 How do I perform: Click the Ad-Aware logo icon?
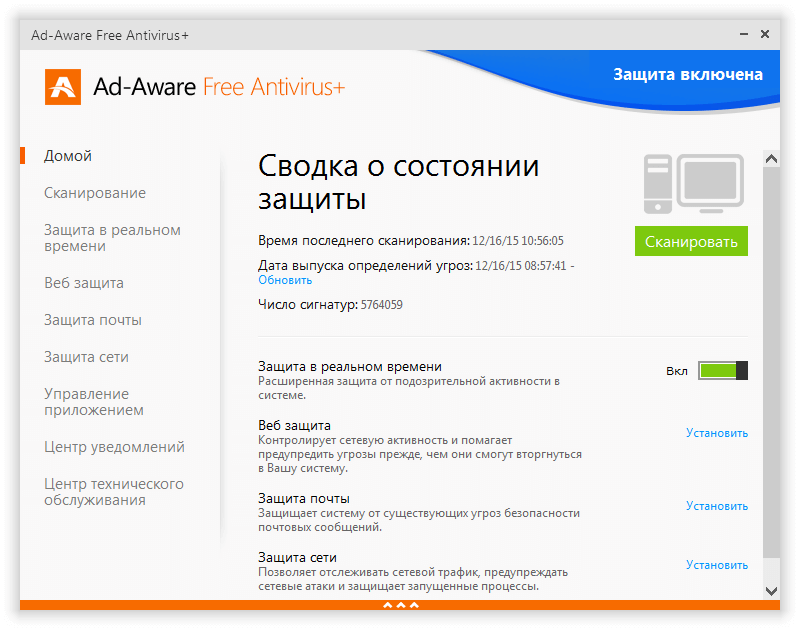pos(62,87)
